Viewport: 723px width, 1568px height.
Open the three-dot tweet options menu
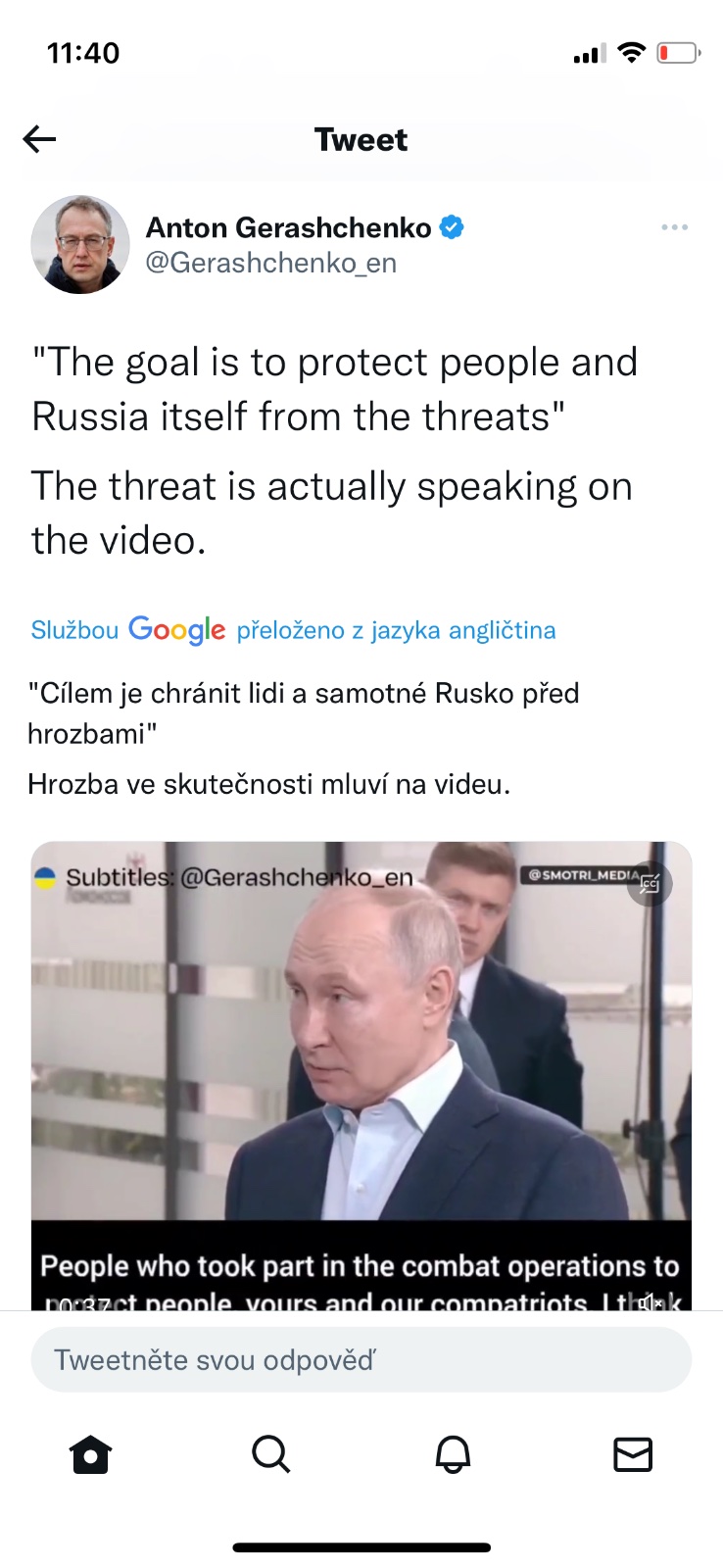(674, 227)
